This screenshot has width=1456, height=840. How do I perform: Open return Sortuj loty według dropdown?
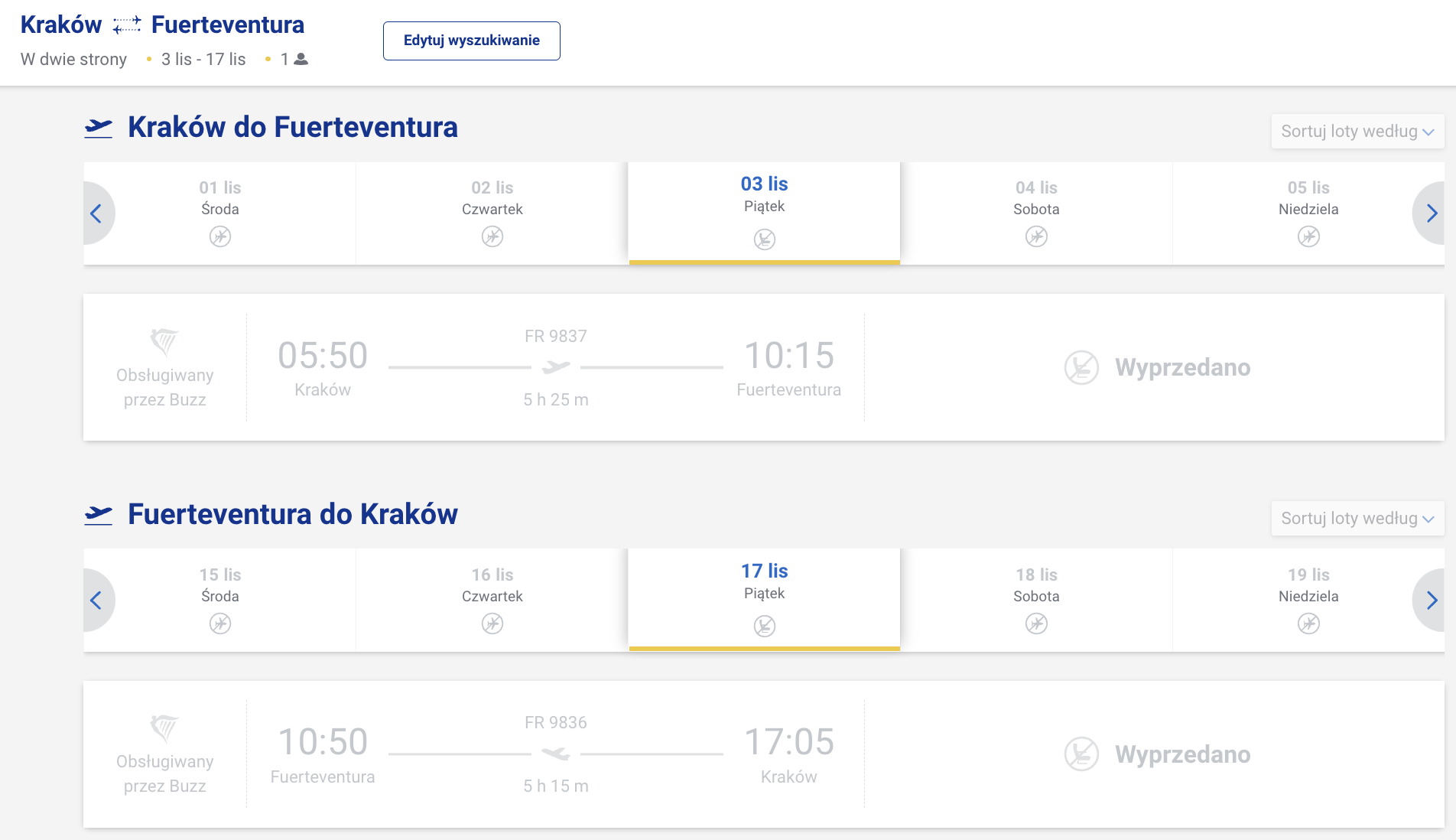[1357, 519]
